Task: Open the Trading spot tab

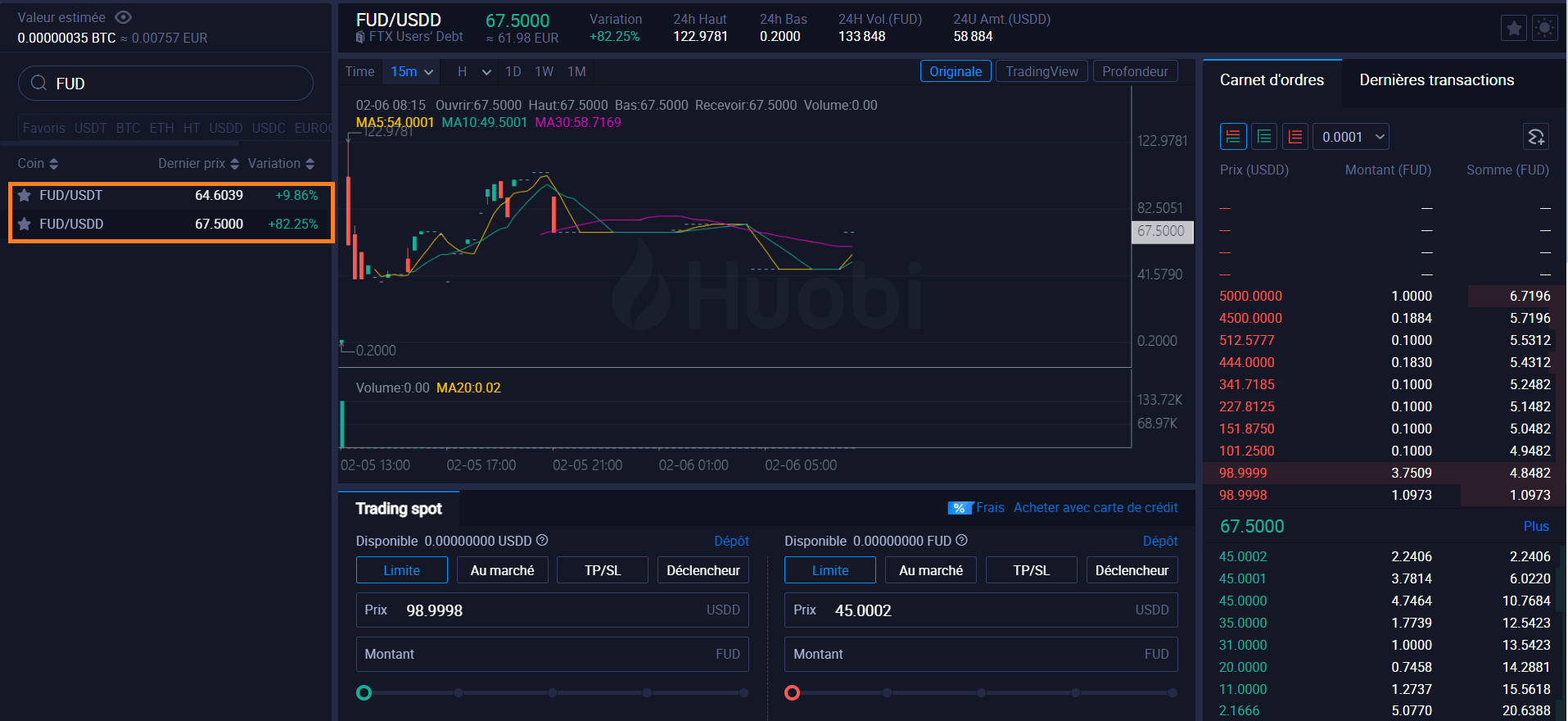Action: coord(399,508)
